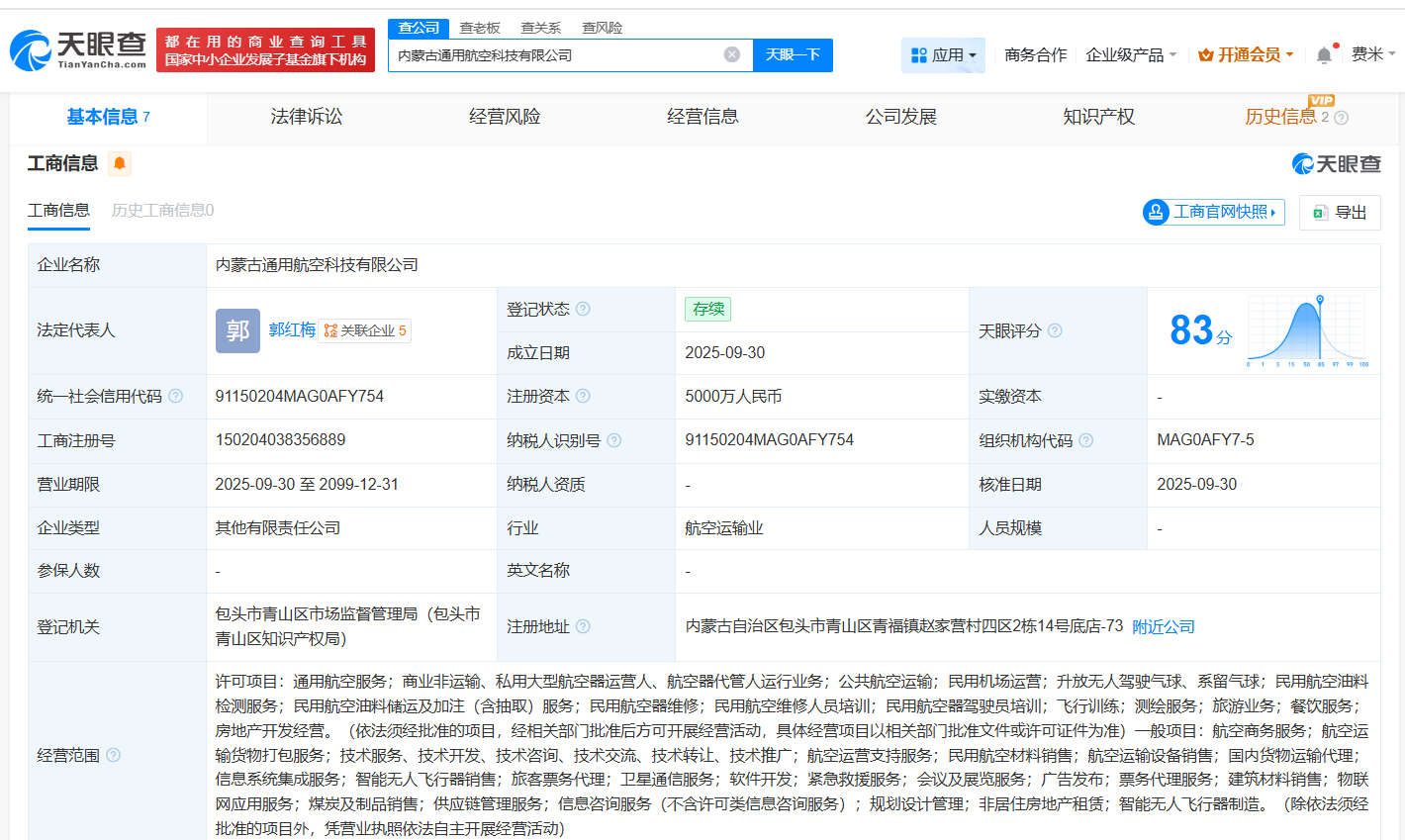Open the notification bell icon
Viewport: 1405px width, 840px height.
click(x=1323, y=54)
